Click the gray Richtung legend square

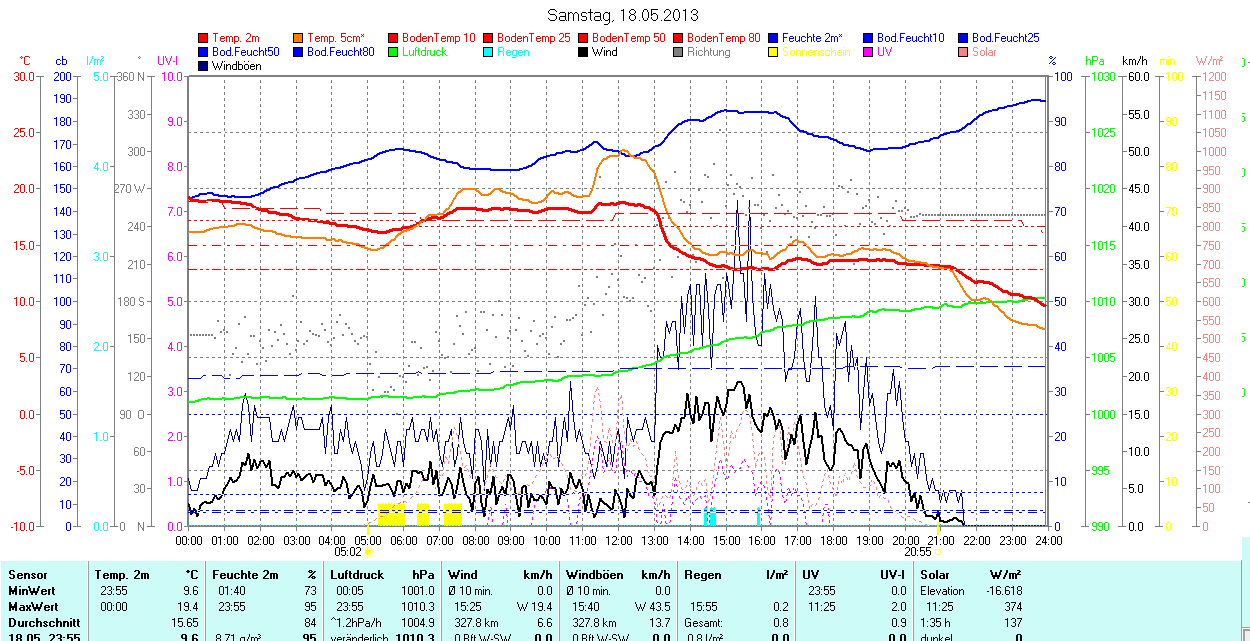(679, 52)
